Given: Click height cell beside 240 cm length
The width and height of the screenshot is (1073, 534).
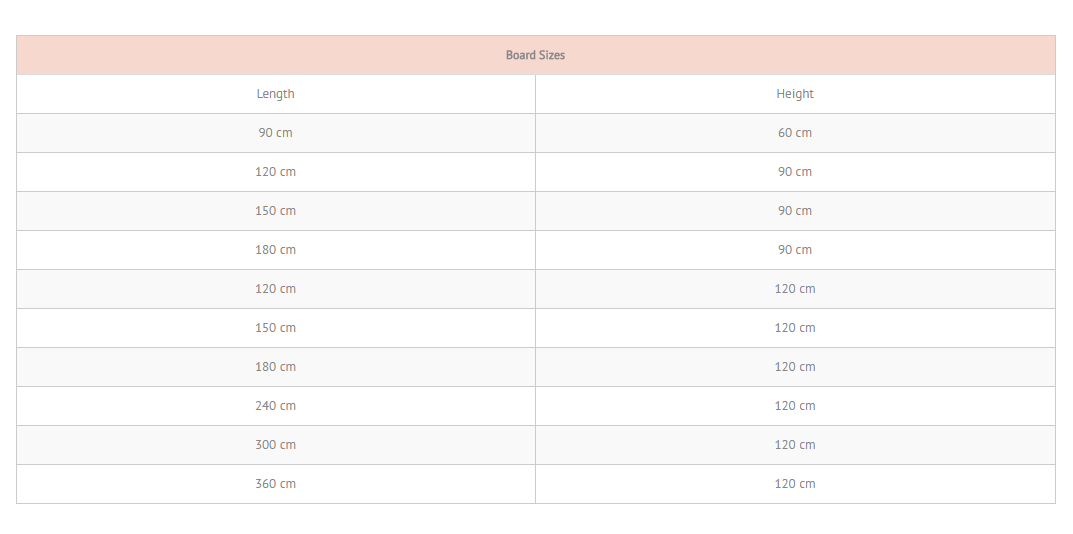Looking at the screenshot, I should pyautogui.click(x=795, y=406).
